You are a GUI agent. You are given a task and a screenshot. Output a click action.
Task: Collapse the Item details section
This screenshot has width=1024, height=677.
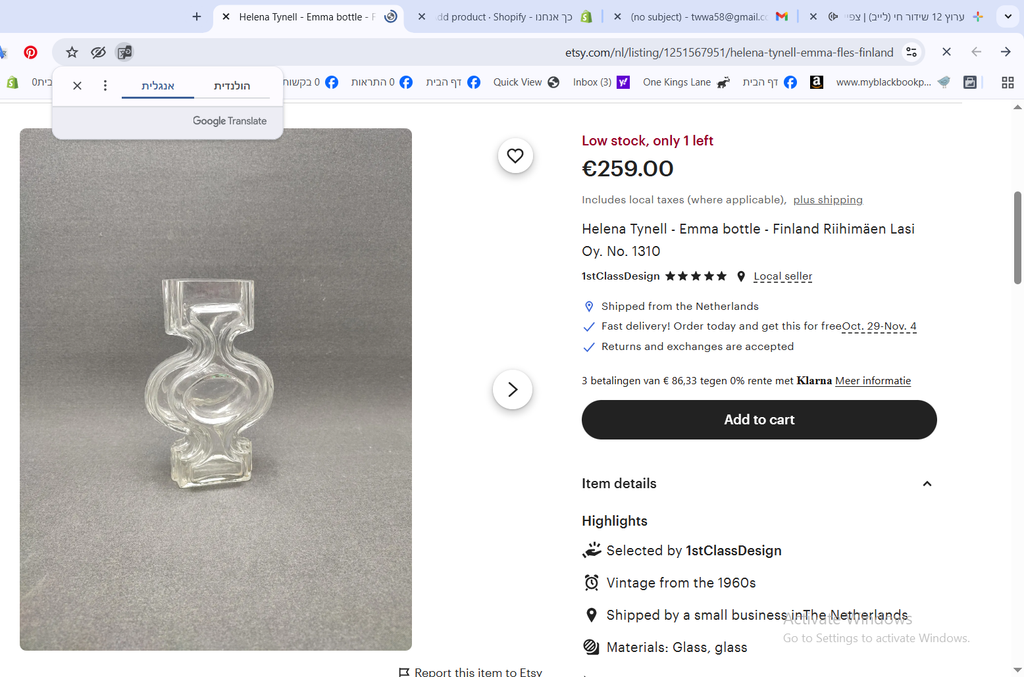[926, 484]
